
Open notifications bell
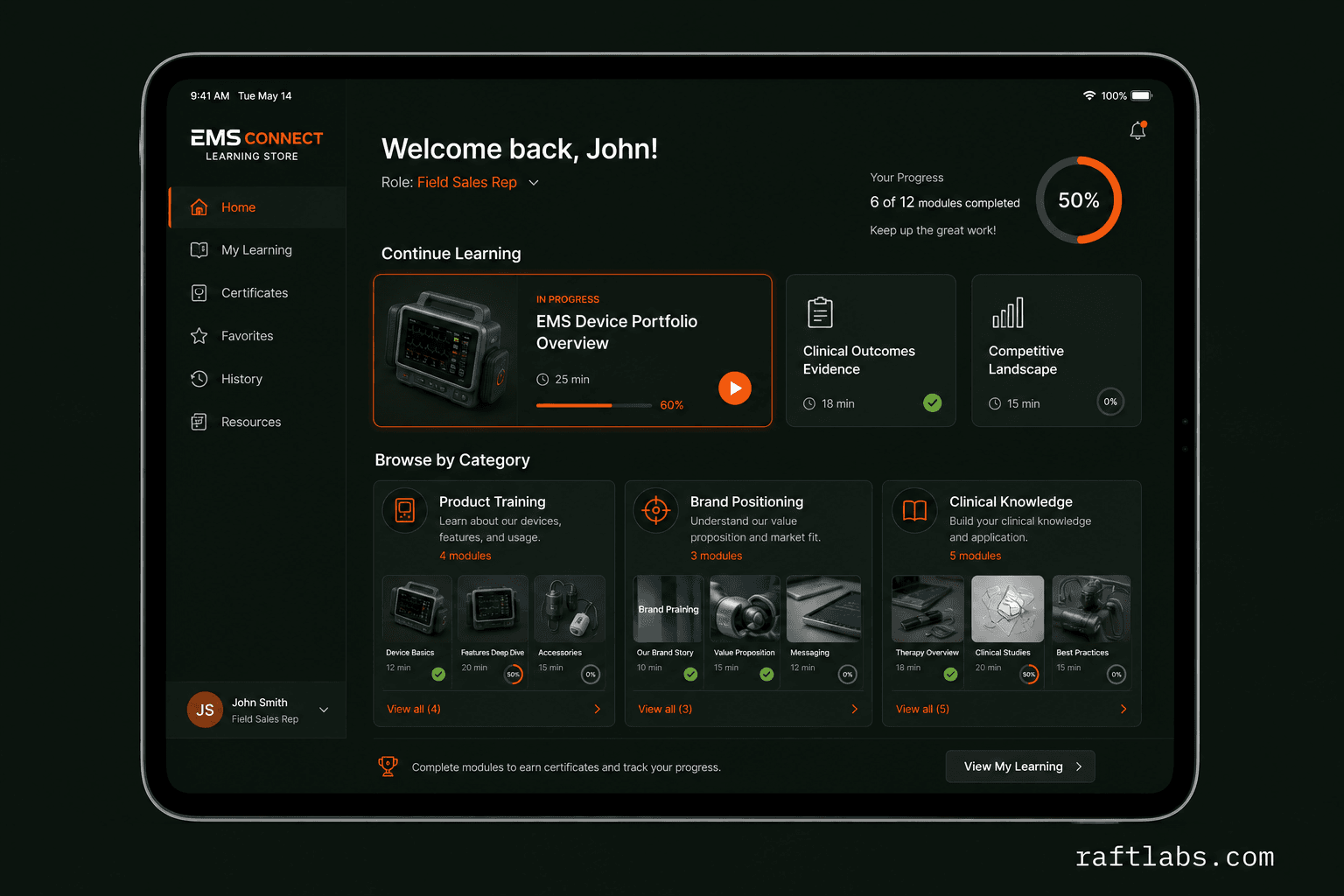1137,130
